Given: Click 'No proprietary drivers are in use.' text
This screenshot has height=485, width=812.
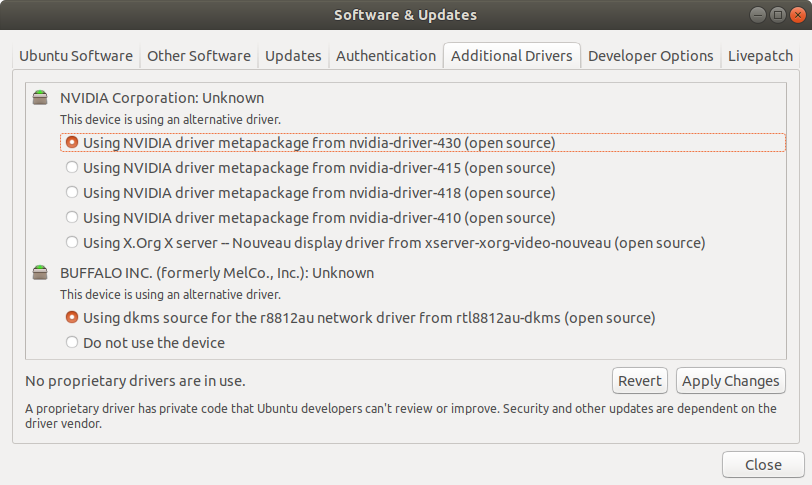Looking at the screenshot, I should tap(135, 381).
